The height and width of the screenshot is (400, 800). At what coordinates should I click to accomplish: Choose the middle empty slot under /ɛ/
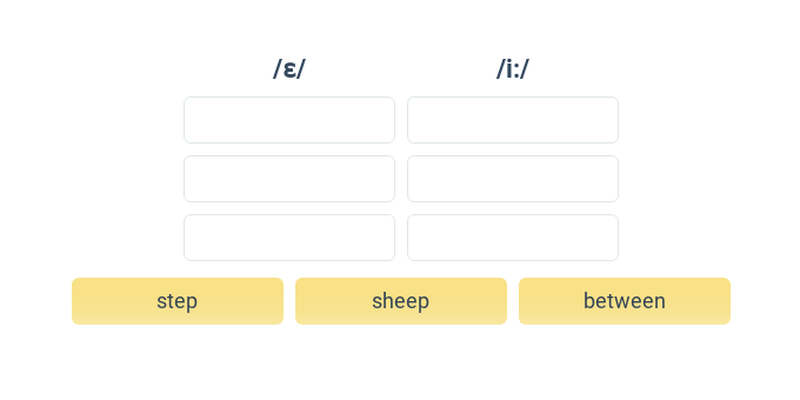click(289, 179)
